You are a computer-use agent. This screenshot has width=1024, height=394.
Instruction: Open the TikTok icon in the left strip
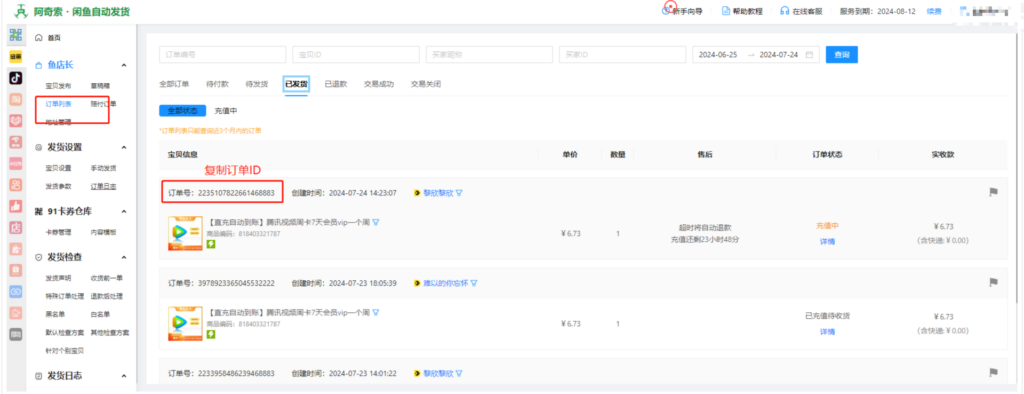[x=16, y=78]
